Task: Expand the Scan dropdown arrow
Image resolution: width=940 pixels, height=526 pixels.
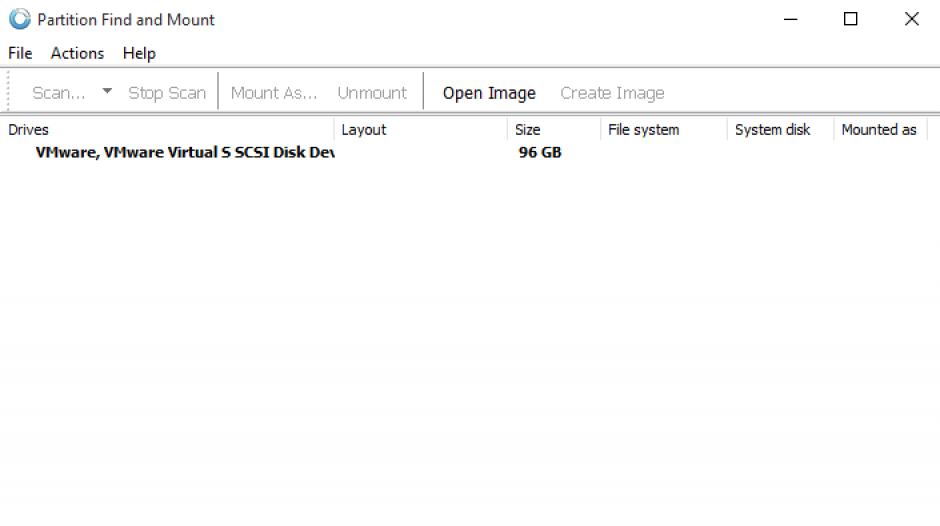Action: pyautogui.click(x=107, y=91)
